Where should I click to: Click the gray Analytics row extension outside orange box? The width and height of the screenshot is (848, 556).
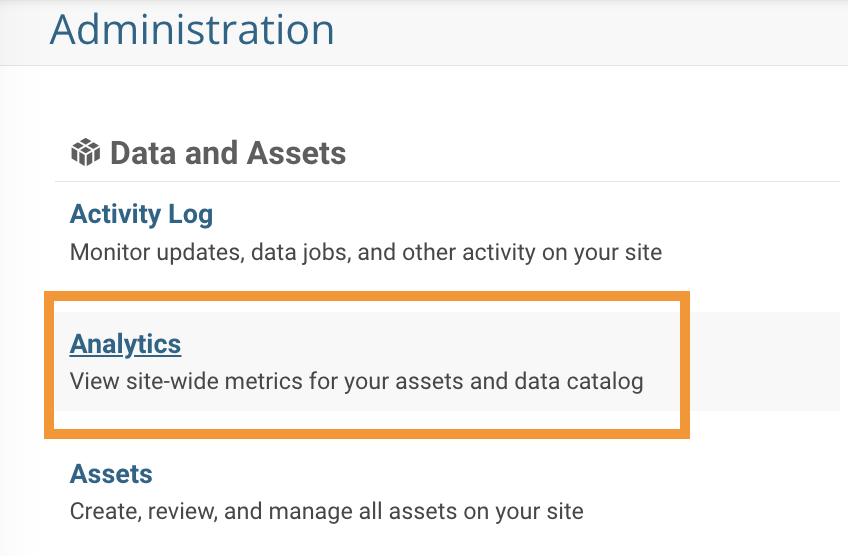(765, 361)
